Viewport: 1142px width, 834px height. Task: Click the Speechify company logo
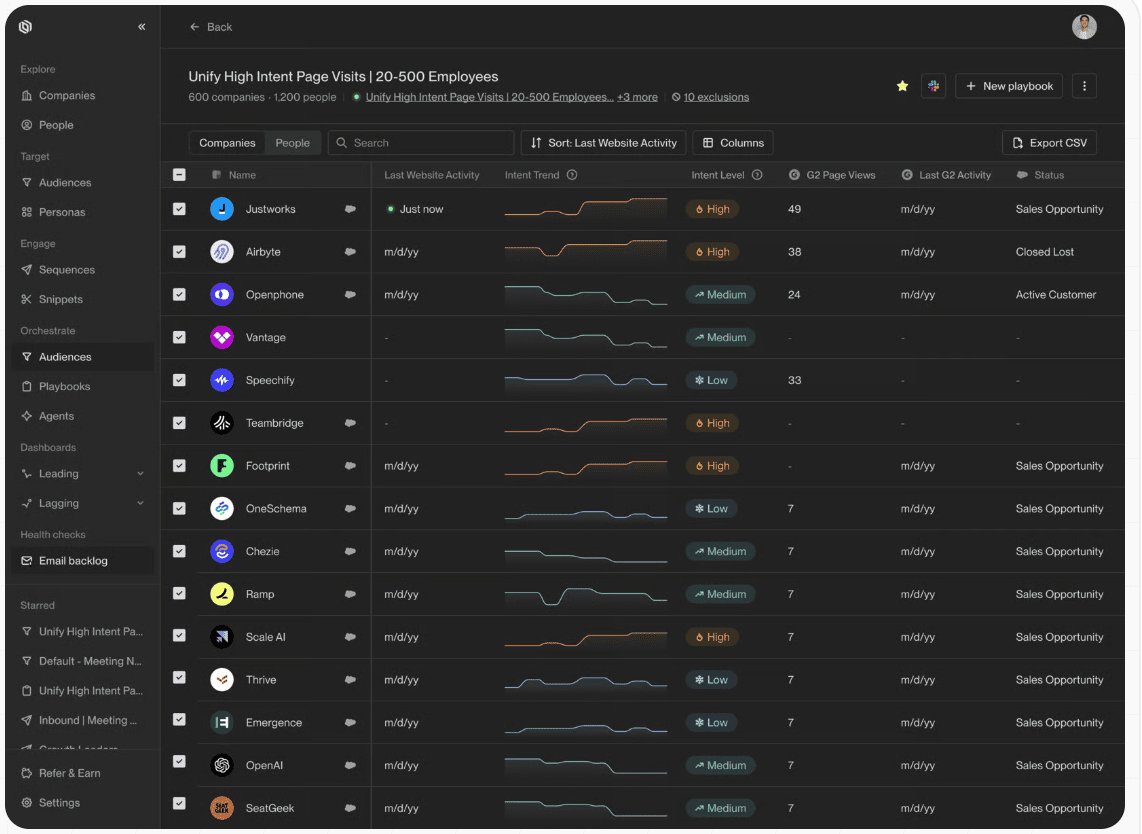(x=222, y=380)
